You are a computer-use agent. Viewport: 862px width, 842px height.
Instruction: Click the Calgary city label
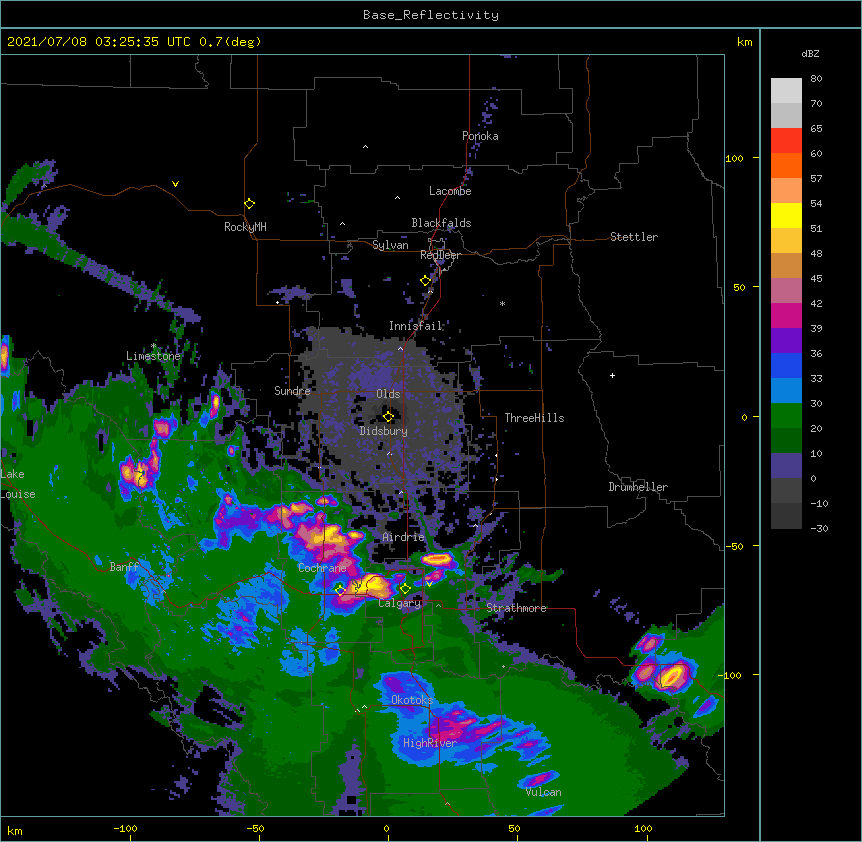click(x=400, y=603)
